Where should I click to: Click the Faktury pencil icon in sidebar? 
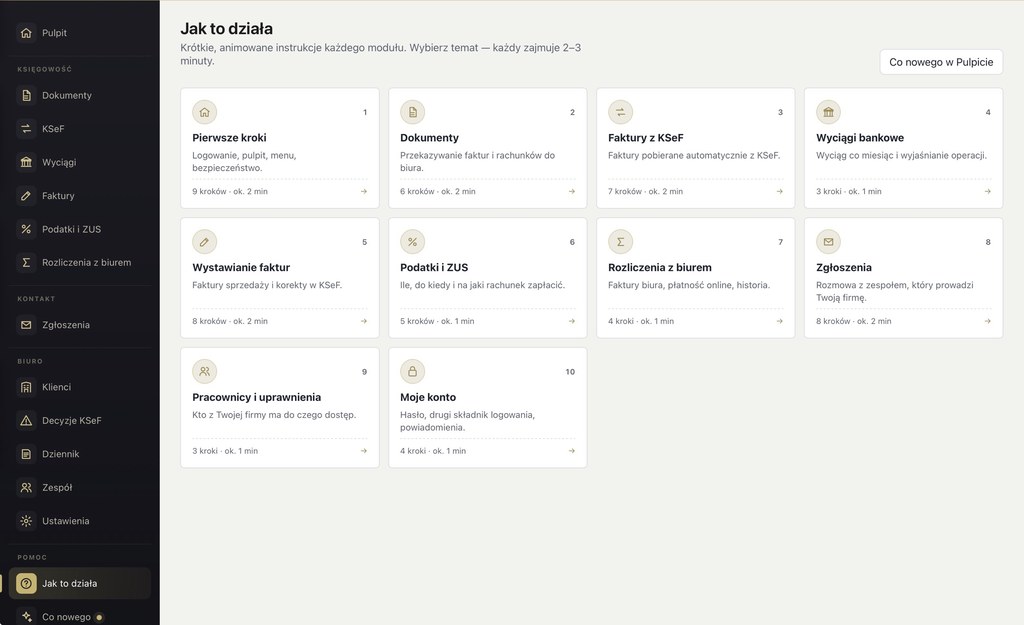(x=26, y=195)
